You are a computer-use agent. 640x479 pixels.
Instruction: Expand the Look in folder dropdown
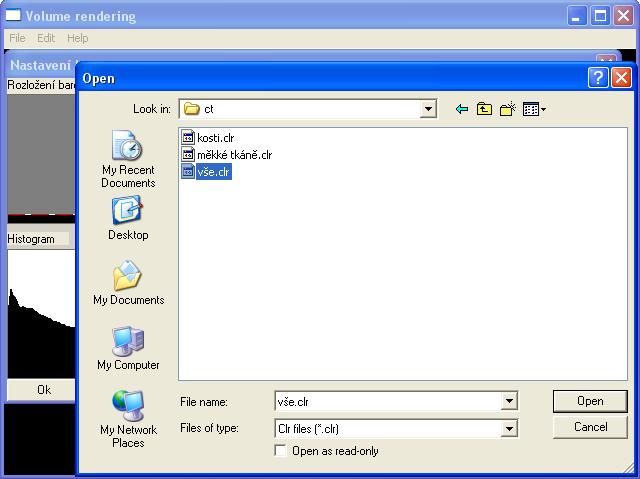point(428,109)
